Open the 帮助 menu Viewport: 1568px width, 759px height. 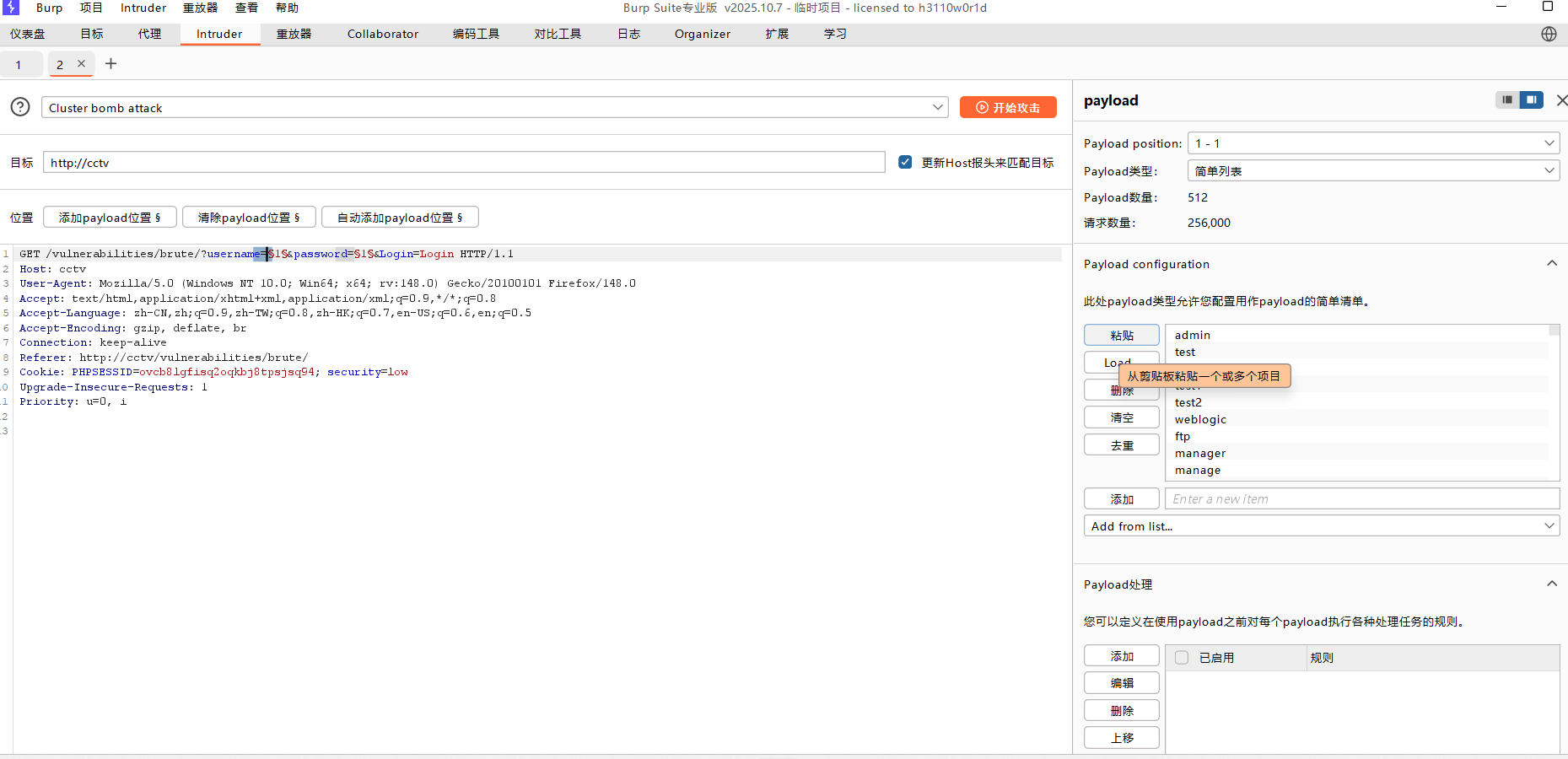click(x=287, y=8)
